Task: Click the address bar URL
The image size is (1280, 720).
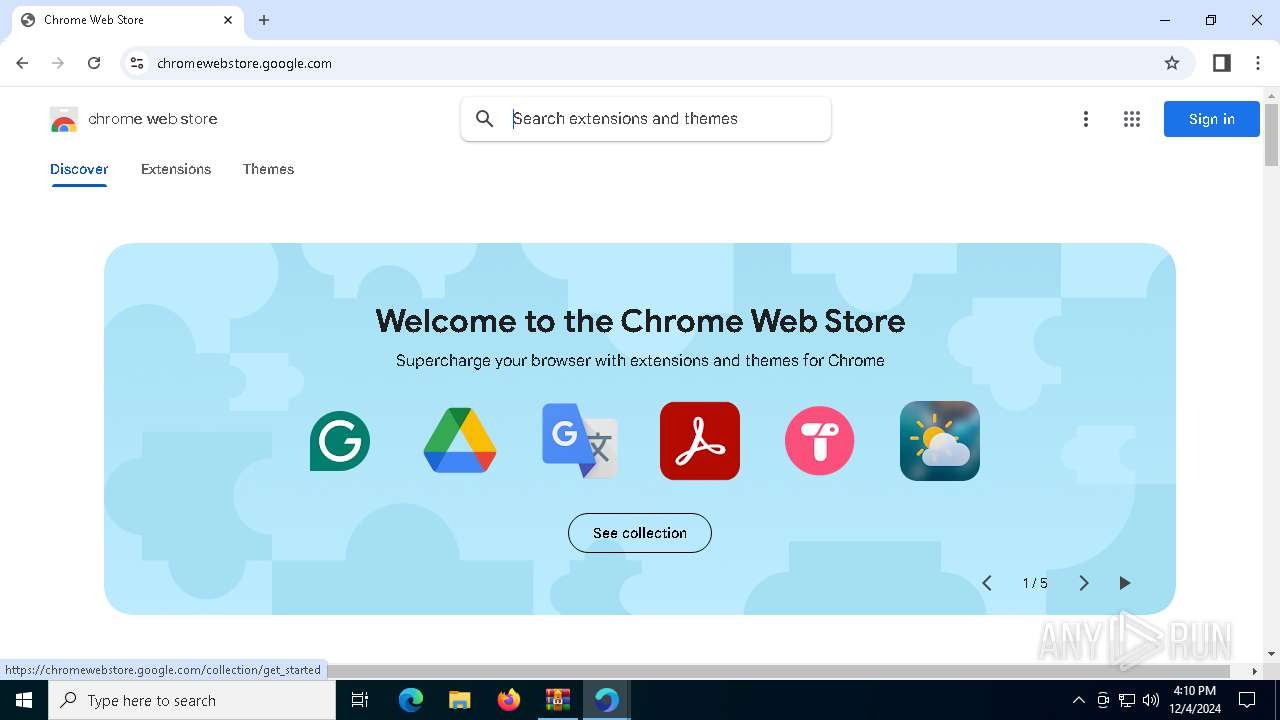Action: pos(245,63)
